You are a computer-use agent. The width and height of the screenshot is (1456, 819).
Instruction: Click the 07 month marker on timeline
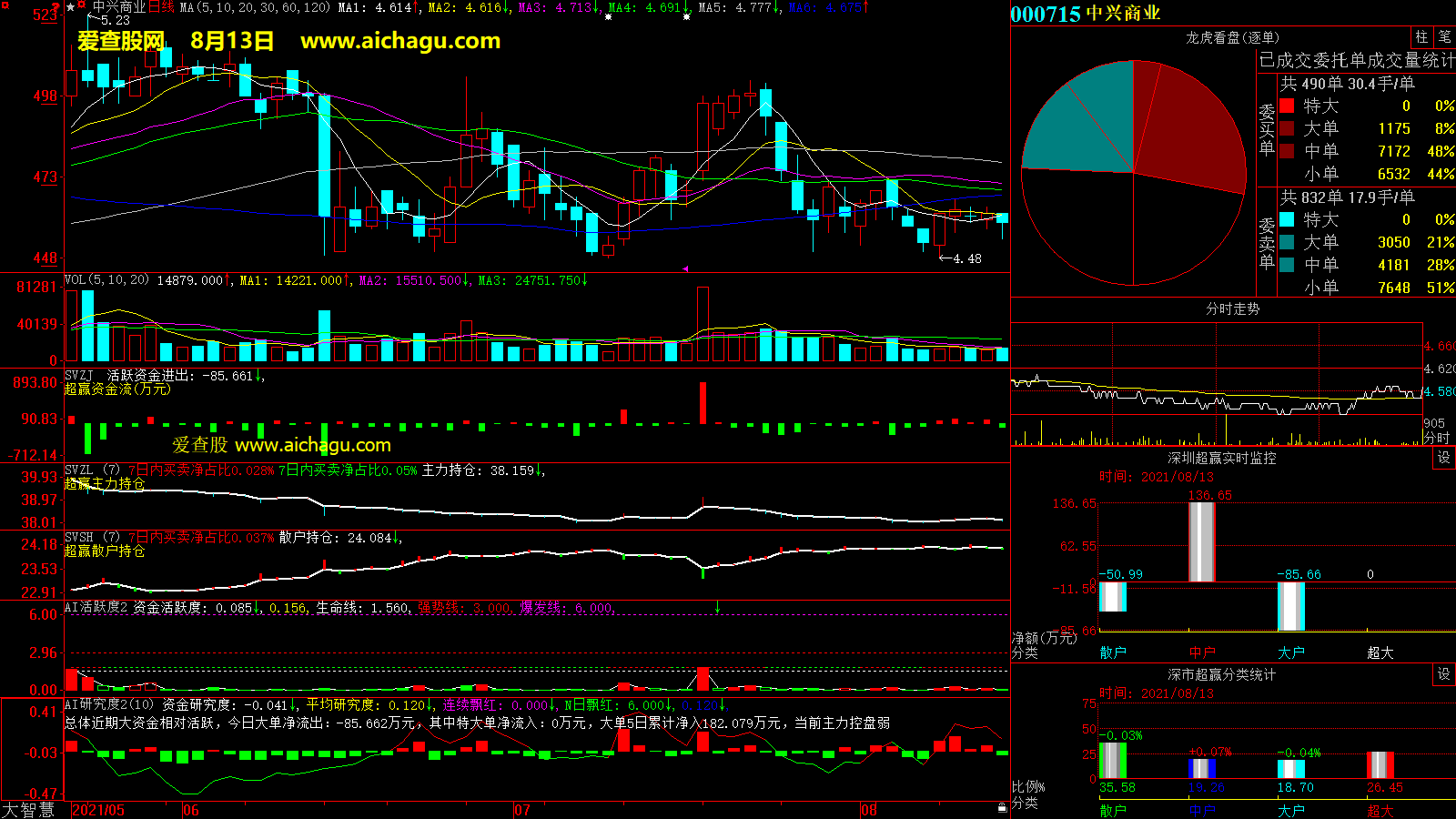[522, 810]
